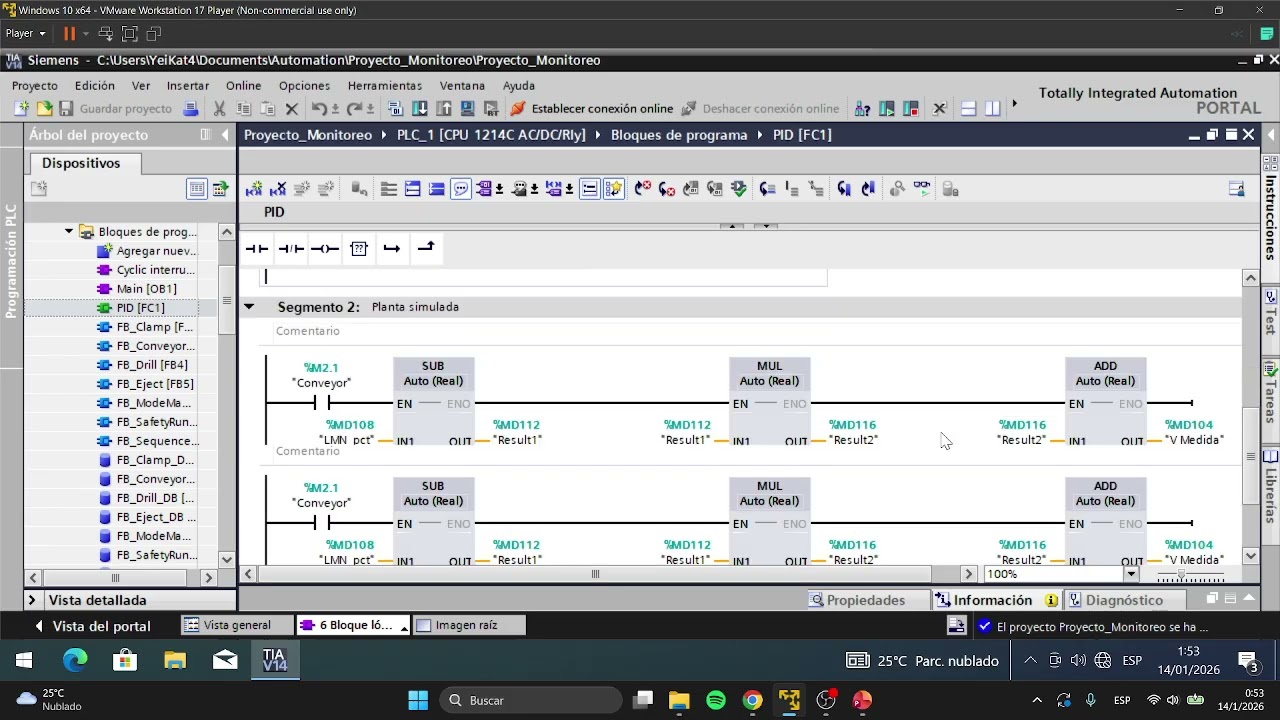Insert a normally open contact
1280x720 pixels.
[x=257, y=248]
